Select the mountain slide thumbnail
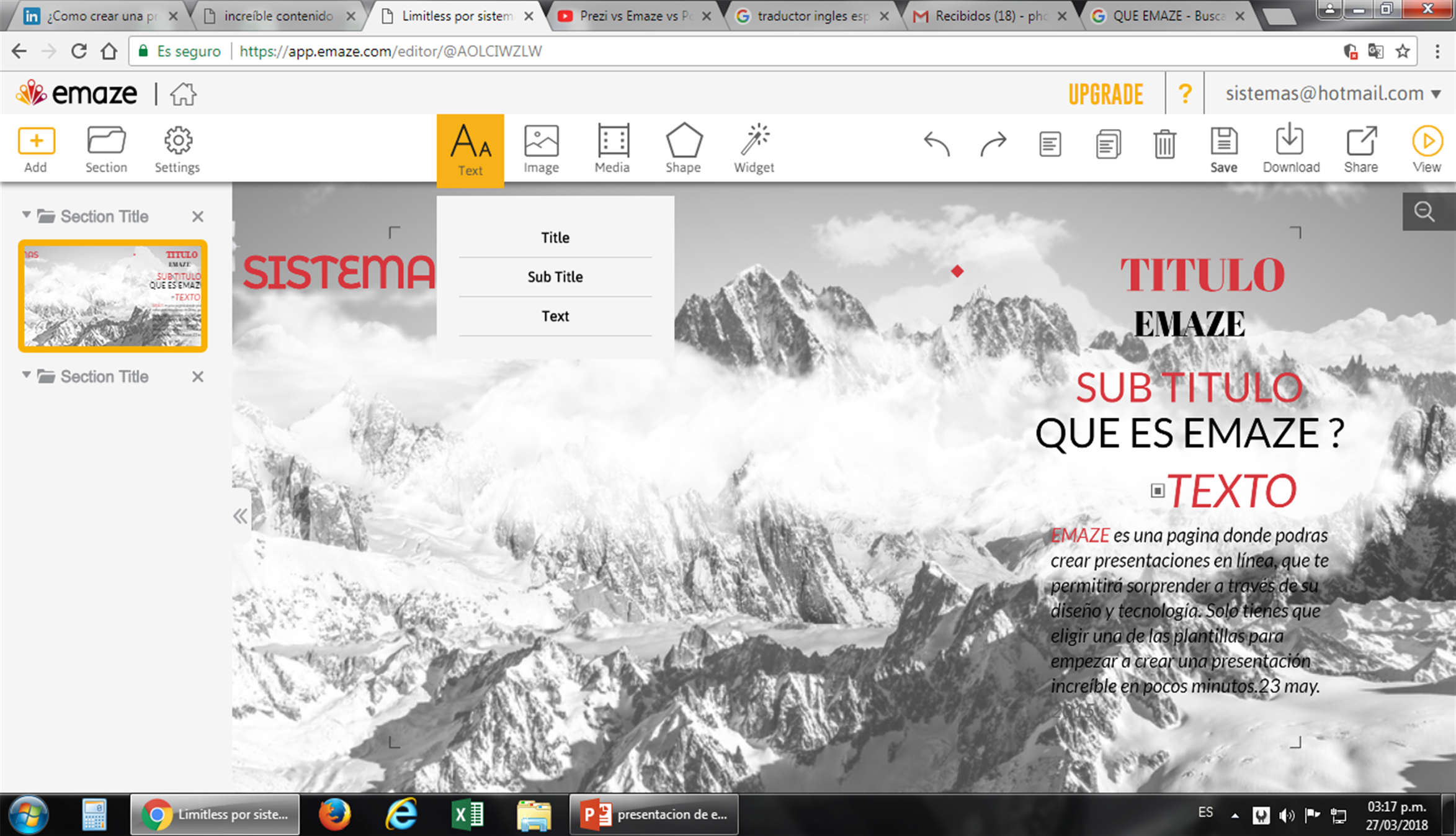 (x=112, y=296)
